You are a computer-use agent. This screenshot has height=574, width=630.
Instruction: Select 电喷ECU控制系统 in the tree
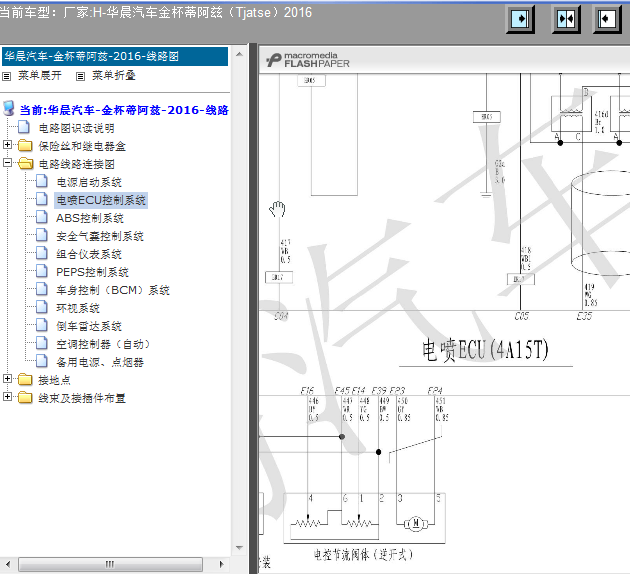click(x=101, y=200)
